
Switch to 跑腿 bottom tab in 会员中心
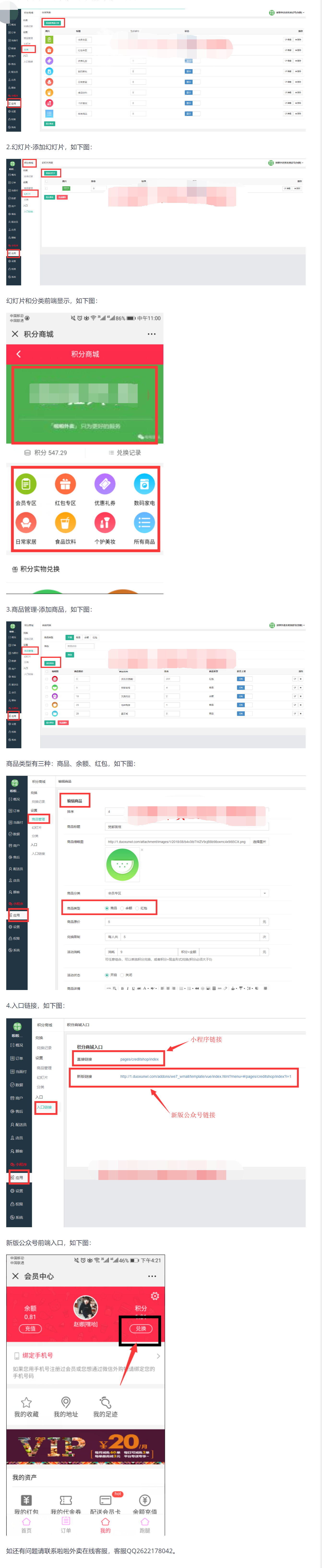tap(145, 1525)
